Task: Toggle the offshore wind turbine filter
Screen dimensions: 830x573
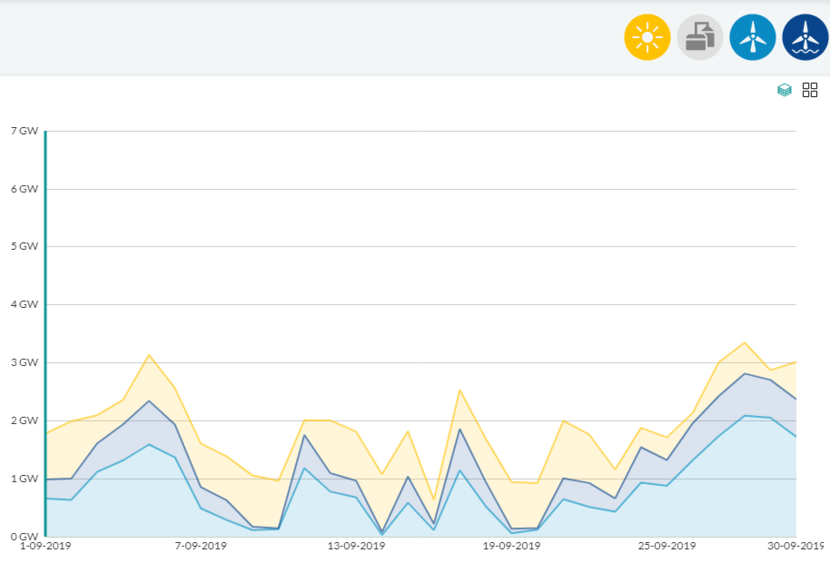Action: (x=805, y=38)
